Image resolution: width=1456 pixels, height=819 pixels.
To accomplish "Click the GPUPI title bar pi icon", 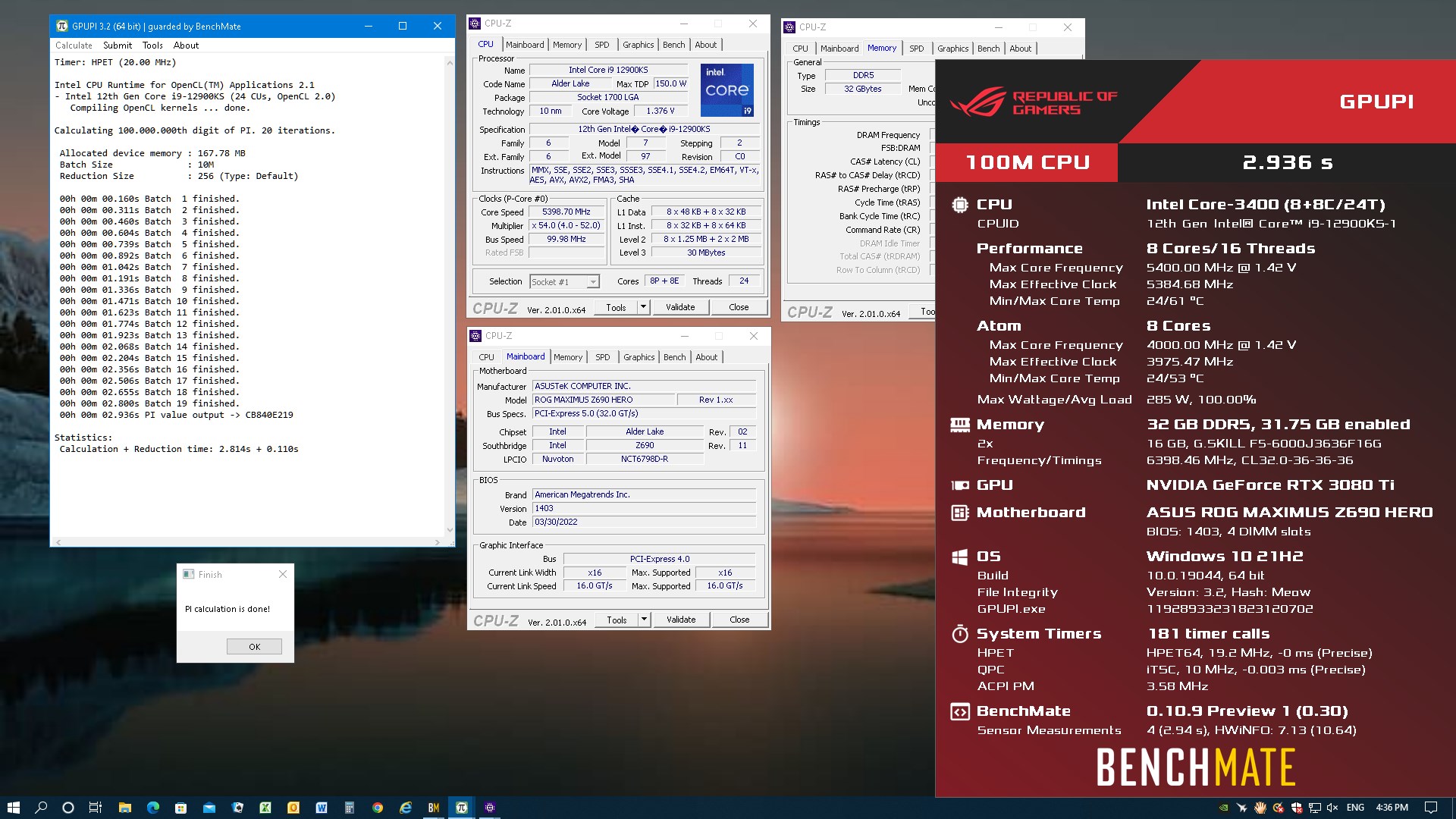I will [x=61, y=26].
